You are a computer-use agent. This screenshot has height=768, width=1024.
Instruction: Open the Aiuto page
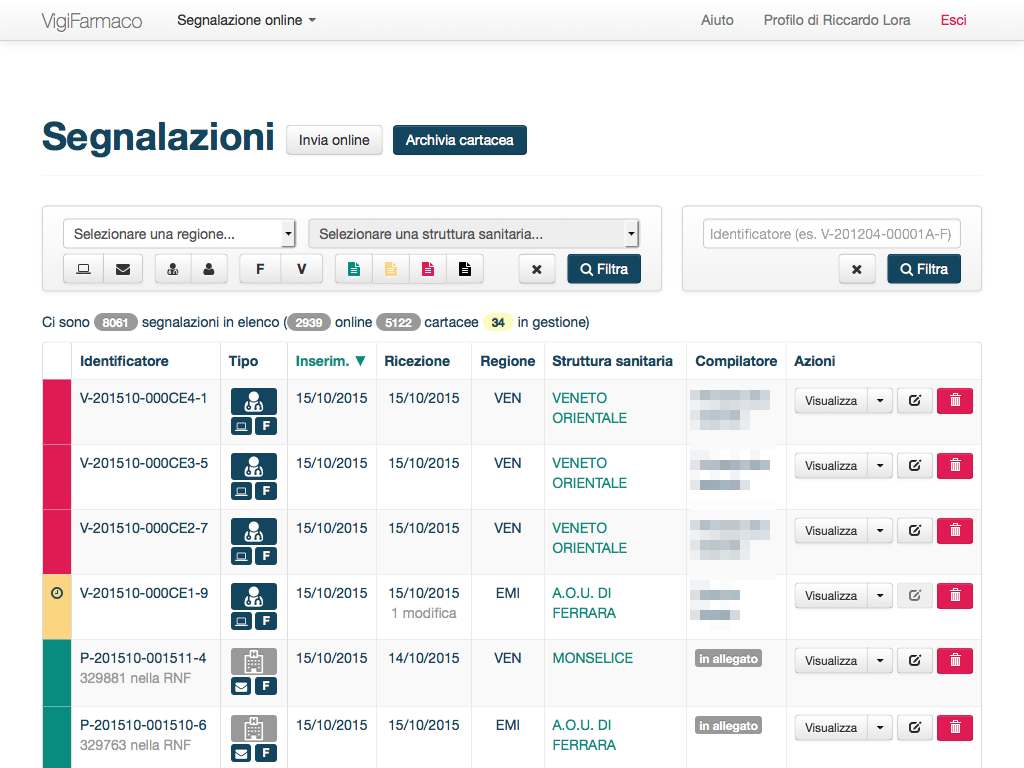[x=717, y=20]
